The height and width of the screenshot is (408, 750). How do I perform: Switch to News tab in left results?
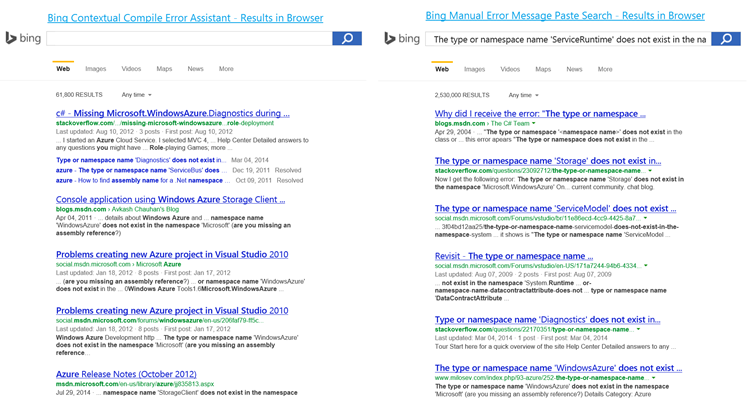coord(195,69)
